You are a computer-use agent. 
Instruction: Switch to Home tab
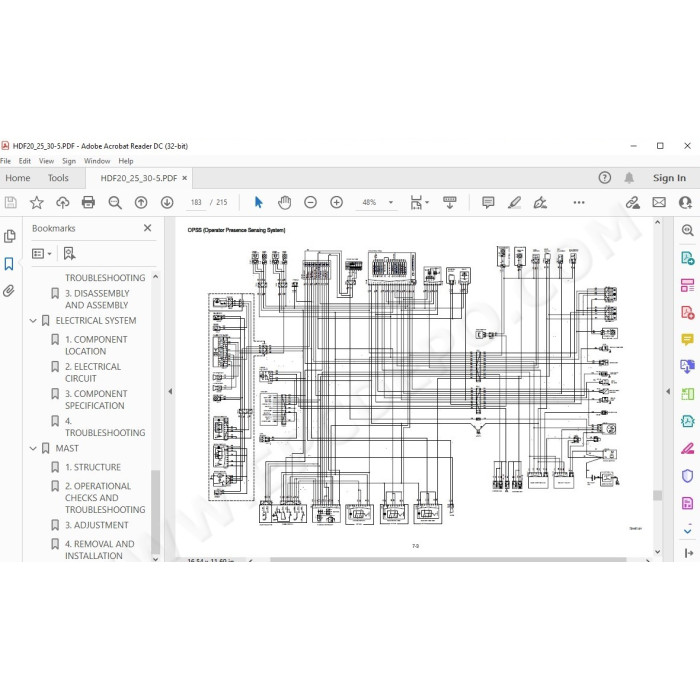(18, 178)
